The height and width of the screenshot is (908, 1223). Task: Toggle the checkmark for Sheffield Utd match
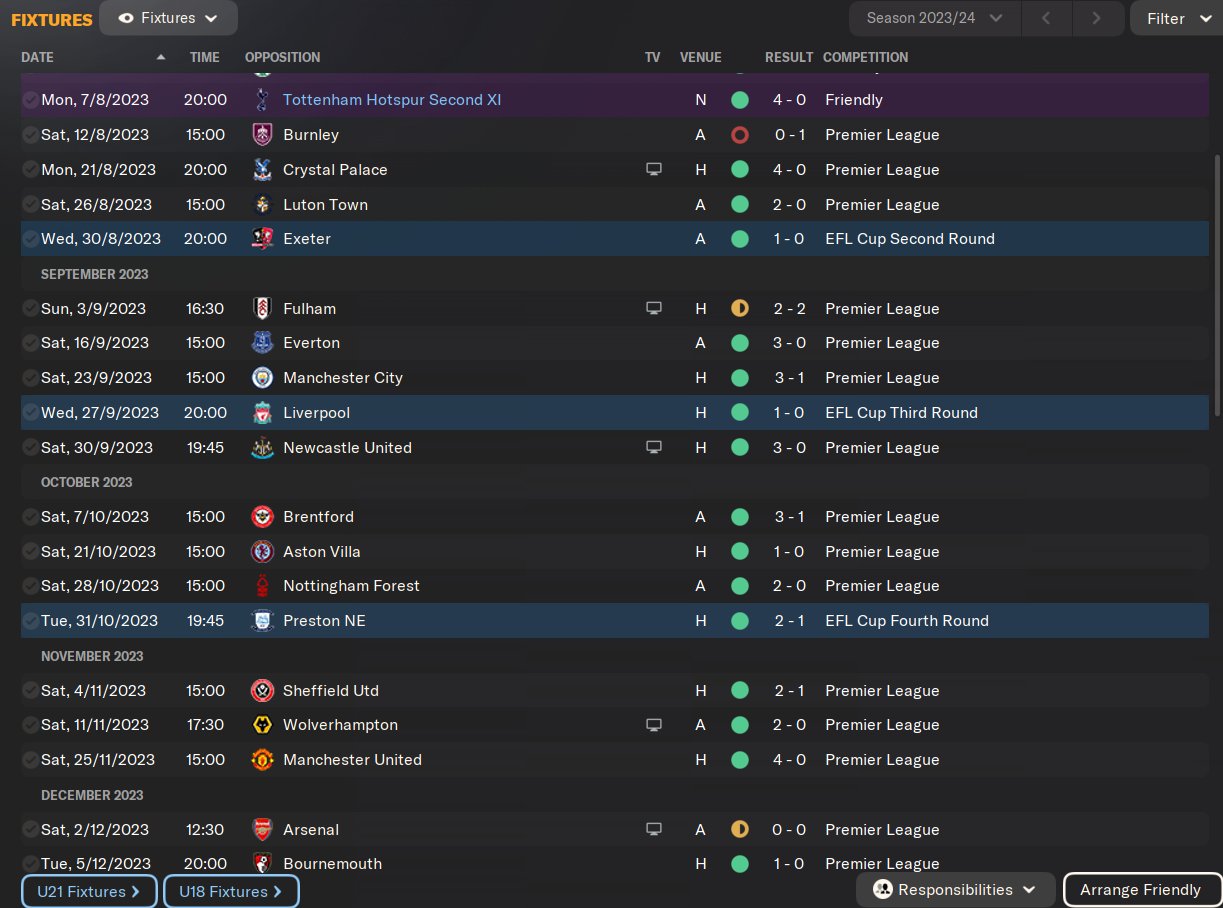[x=30, y=691]
